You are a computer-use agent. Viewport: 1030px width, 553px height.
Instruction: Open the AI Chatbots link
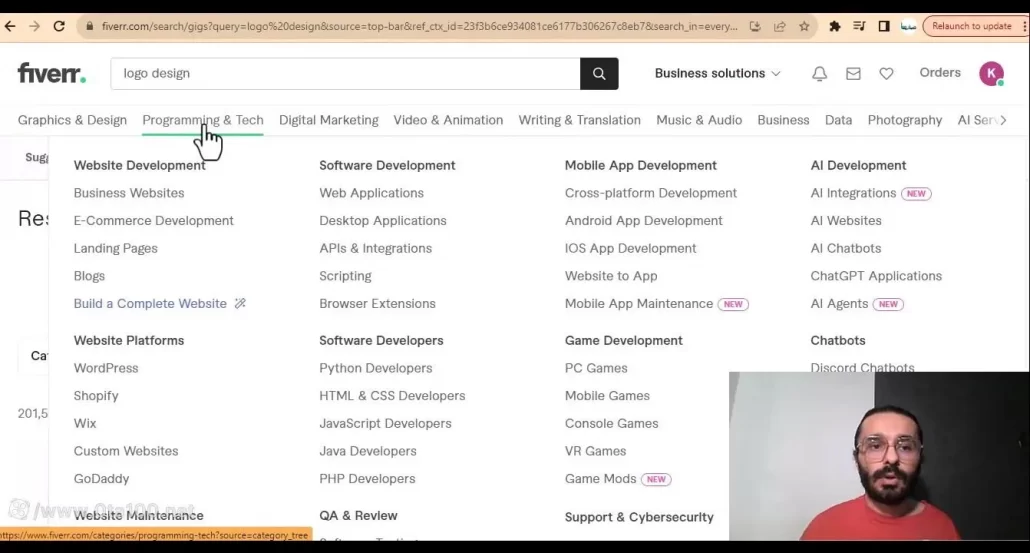click(845, 248)
